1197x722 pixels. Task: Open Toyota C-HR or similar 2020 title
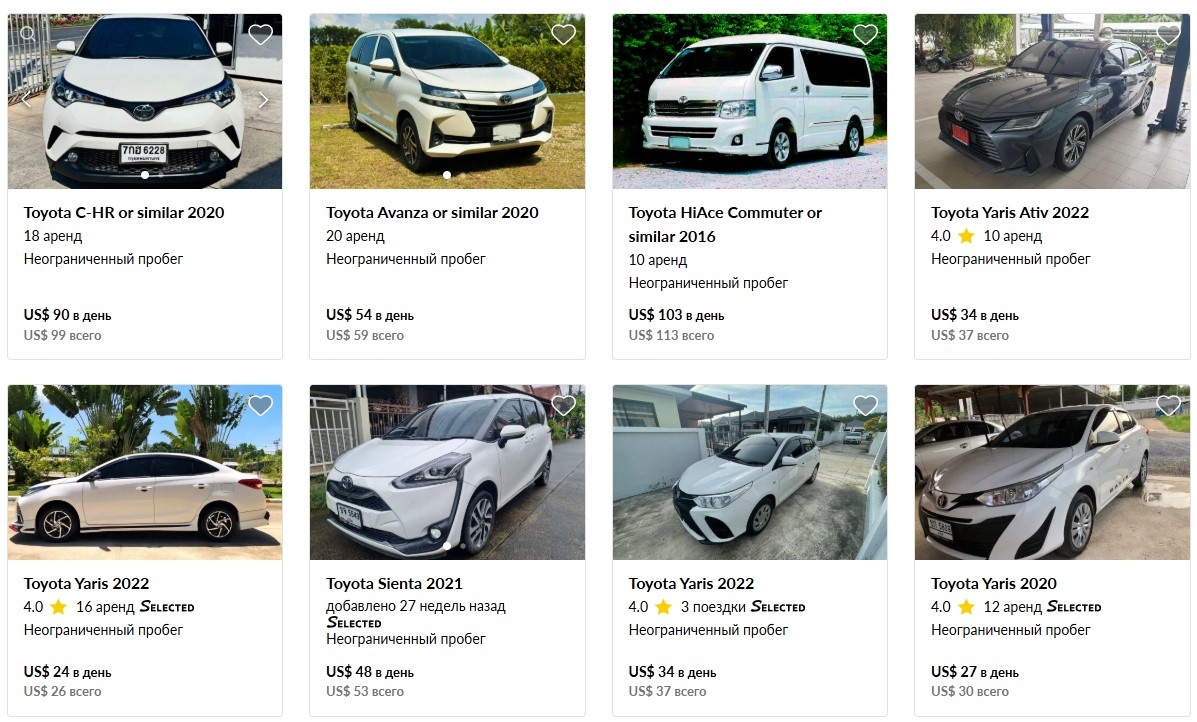pos(124,212)
